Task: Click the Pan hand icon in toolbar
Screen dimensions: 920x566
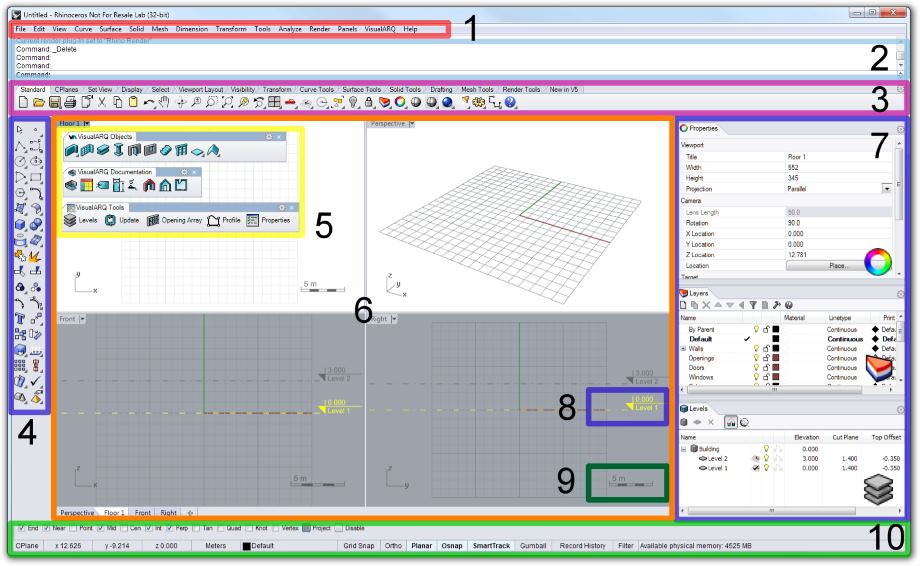Action: 166,103
